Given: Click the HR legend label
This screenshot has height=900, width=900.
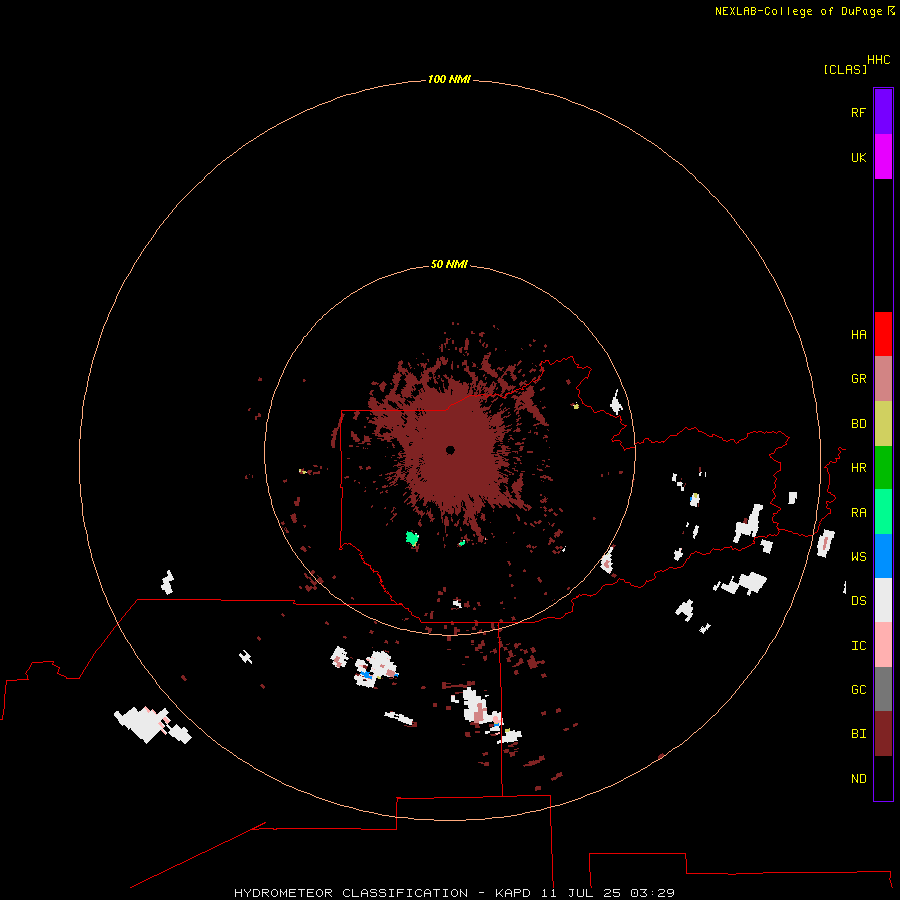Looking at the screenshot, I should coord(858,468).
